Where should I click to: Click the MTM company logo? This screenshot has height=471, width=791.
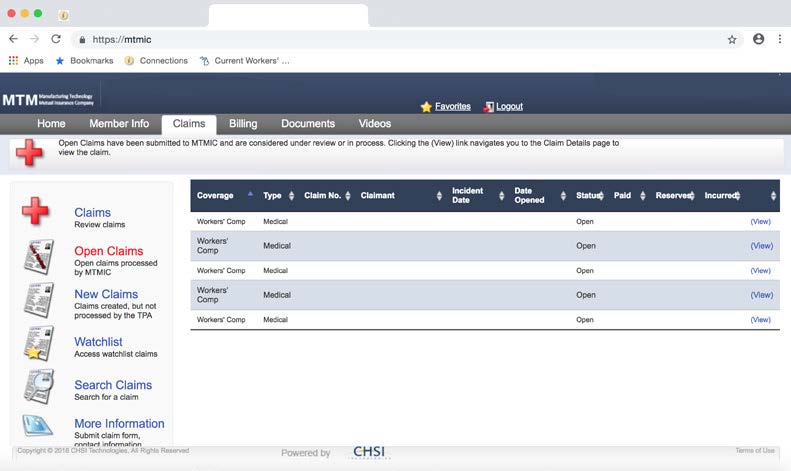click(x=48, y=99)
